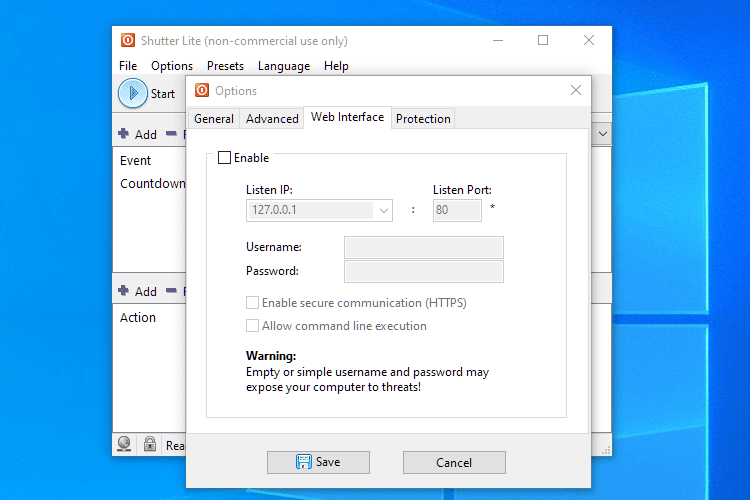750x500 pixels.
Task: Click the plus Add icon above Event list
Action: point(123,133)
